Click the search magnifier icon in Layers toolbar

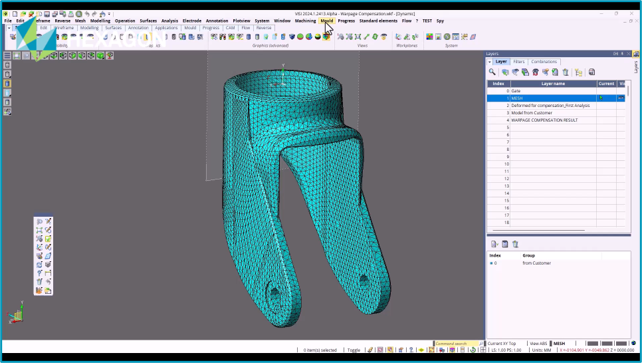tap(492, 72)
